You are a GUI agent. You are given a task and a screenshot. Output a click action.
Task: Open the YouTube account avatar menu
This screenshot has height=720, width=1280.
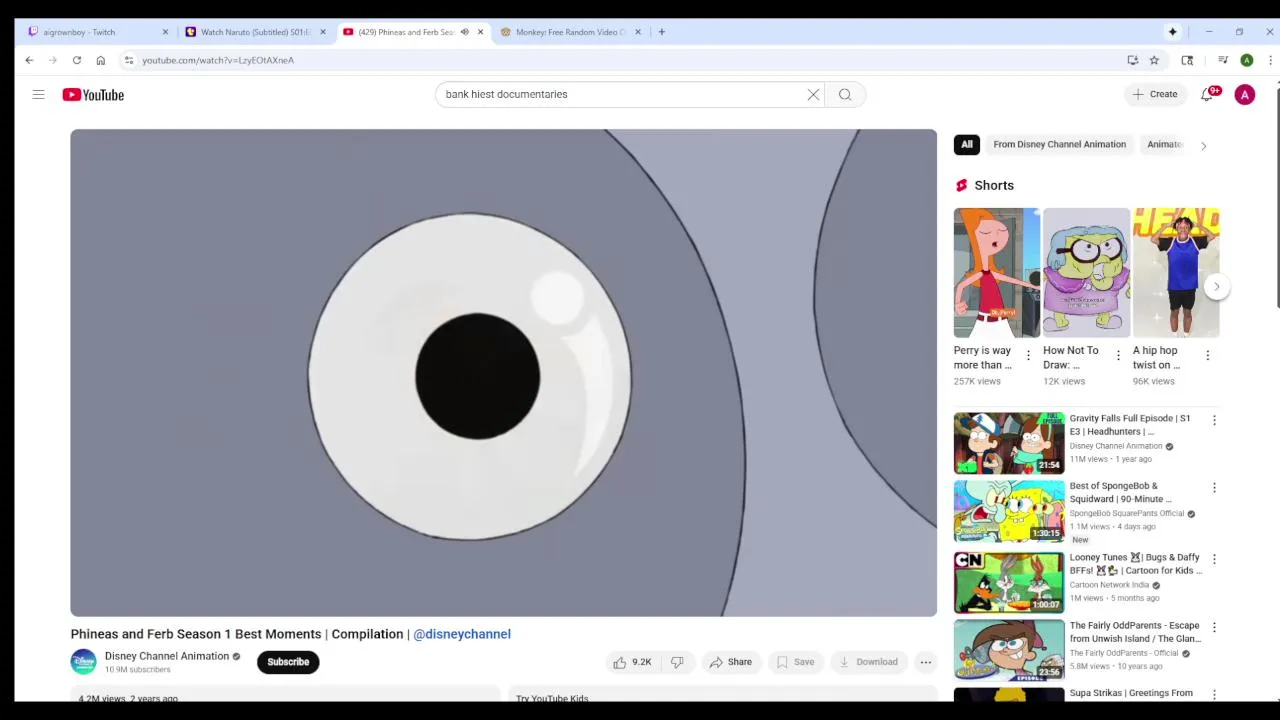coord(1245,95)
